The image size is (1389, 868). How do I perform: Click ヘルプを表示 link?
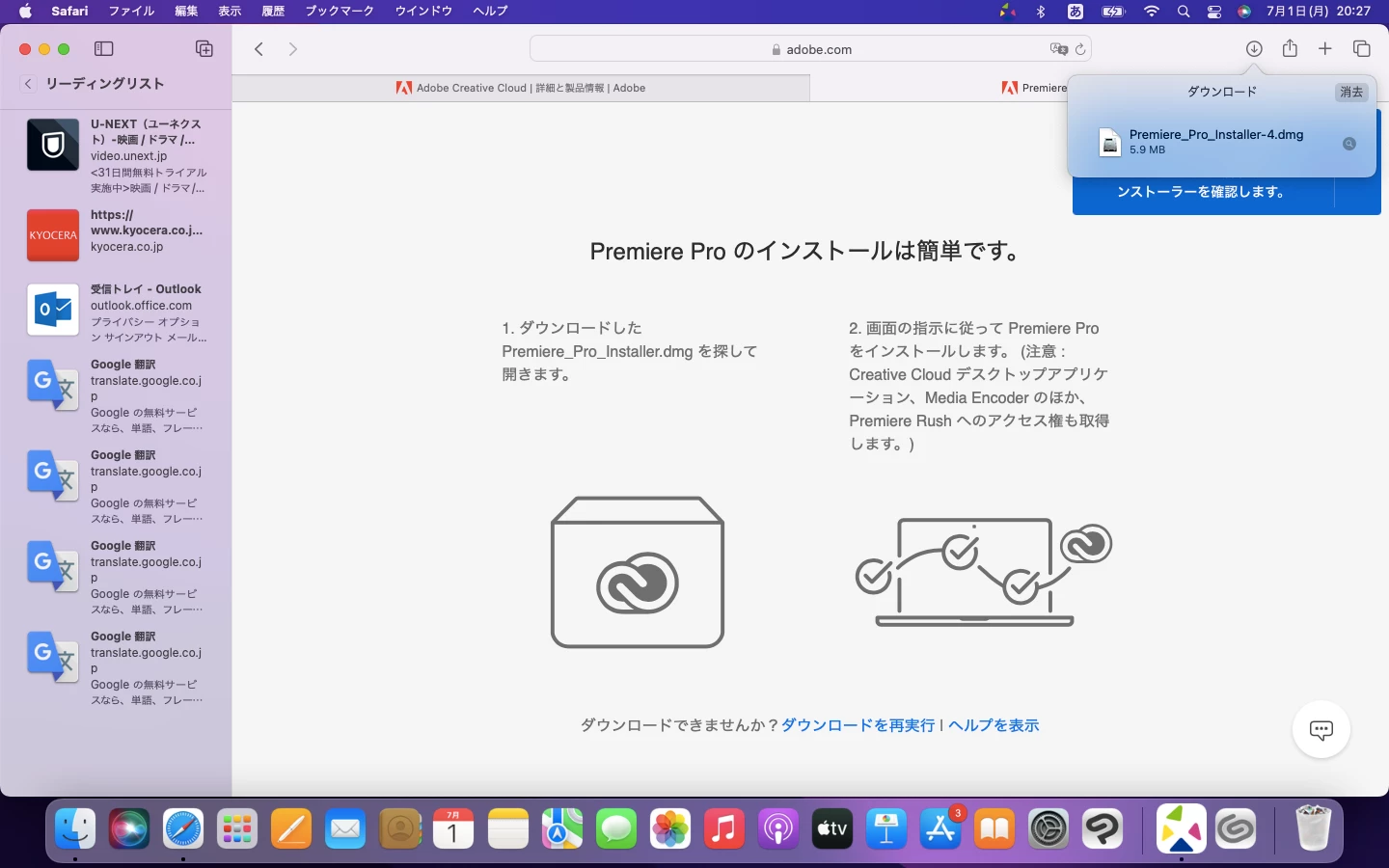(994, 725)
